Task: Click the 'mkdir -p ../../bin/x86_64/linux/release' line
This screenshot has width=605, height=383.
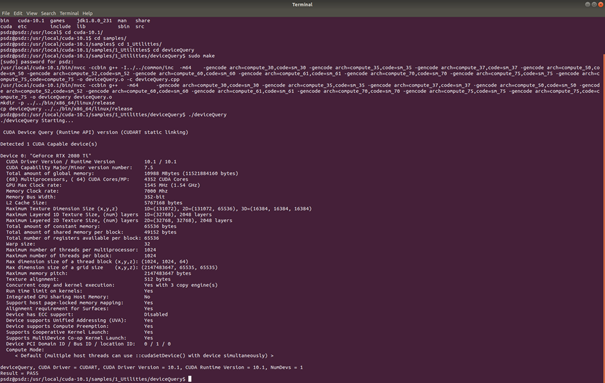Action: (x=57, y=103)
